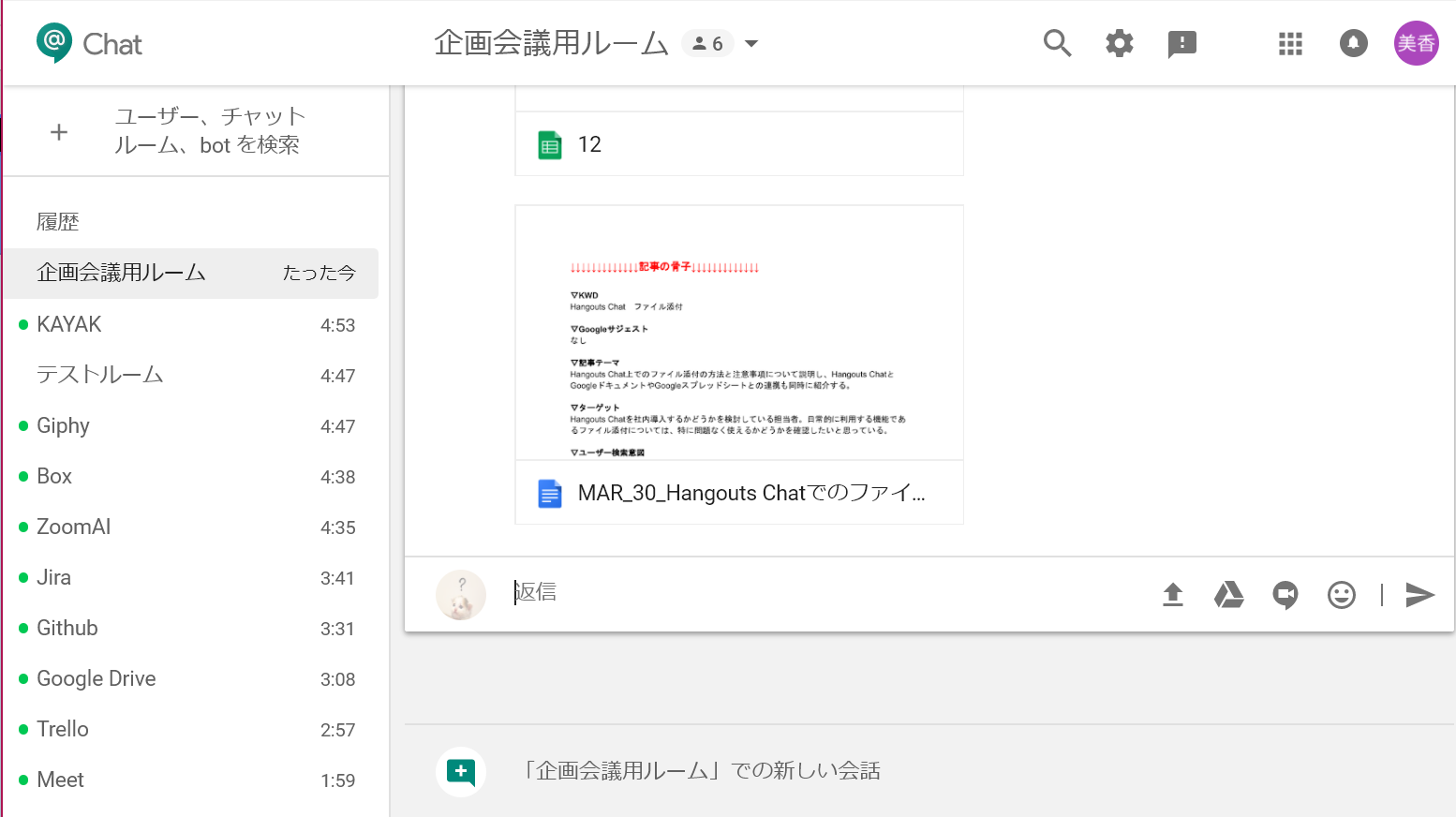Image resolution: width=1456 pixels, height=817 pixels.
Task: Open the MAR_30_Hangouts Chat document preview thumbnail
Action: pyautogui.click(x=738, y=334)
